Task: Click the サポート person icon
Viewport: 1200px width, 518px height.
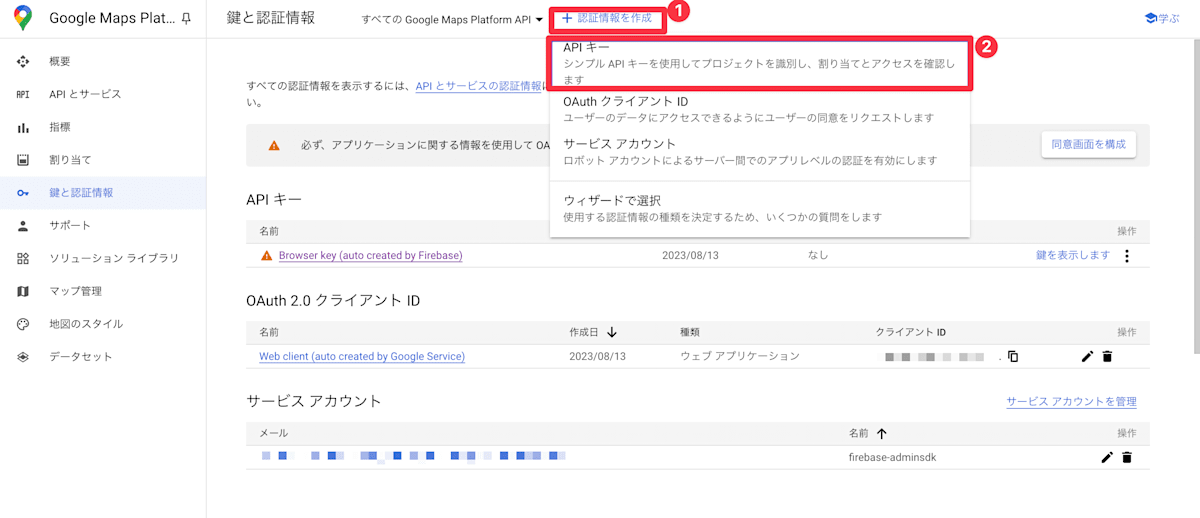Action: coord(23,225)
